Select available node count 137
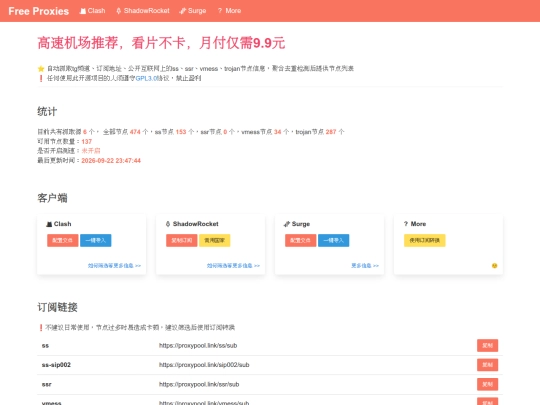The height and width of the screenshot is (405, 540). [86, 142]
